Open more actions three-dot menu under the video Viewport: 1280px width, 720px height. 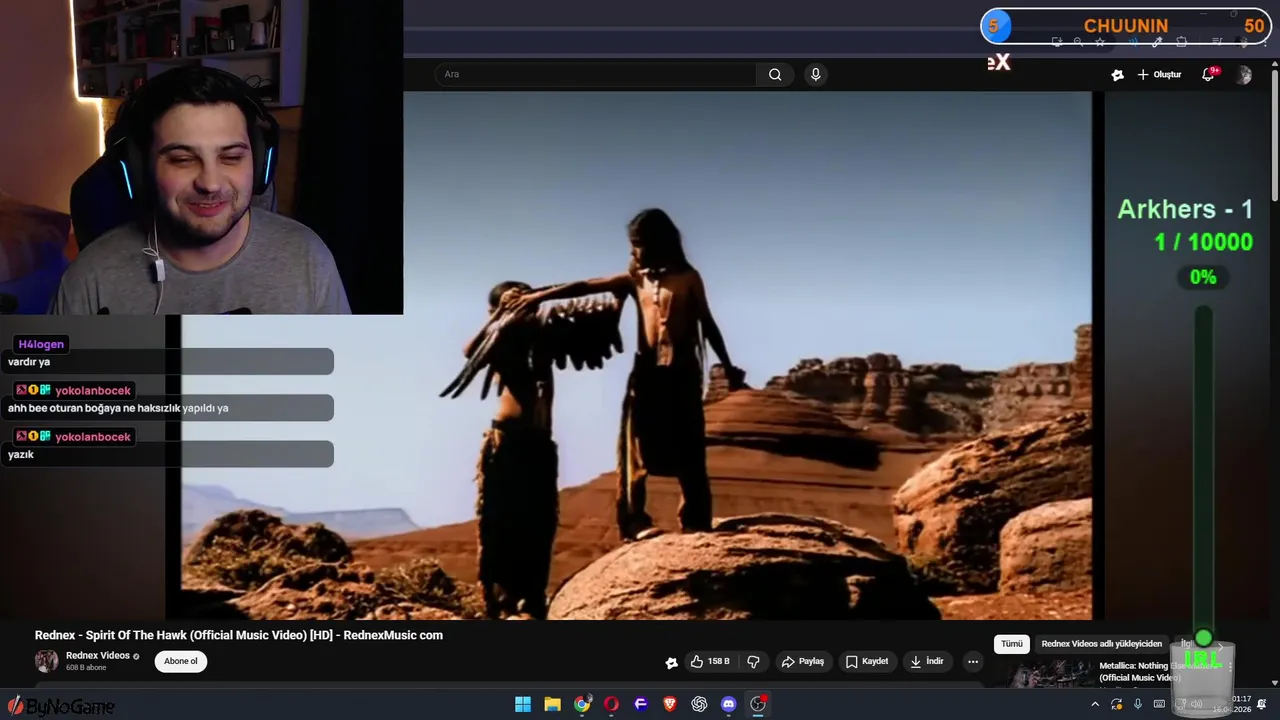click(x=973, y=661)
